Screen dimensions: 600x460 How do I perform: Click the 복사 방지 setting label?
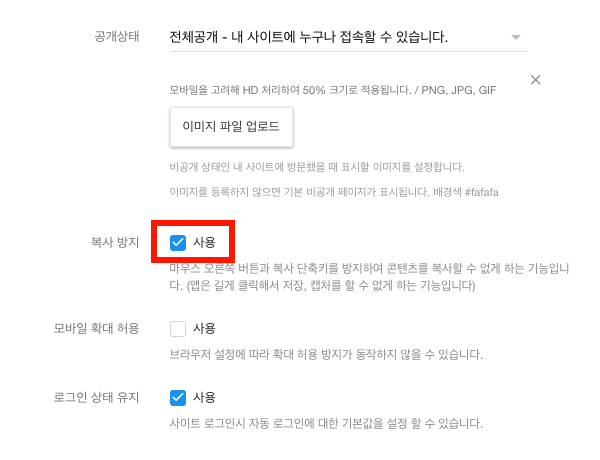coord(115,243)
